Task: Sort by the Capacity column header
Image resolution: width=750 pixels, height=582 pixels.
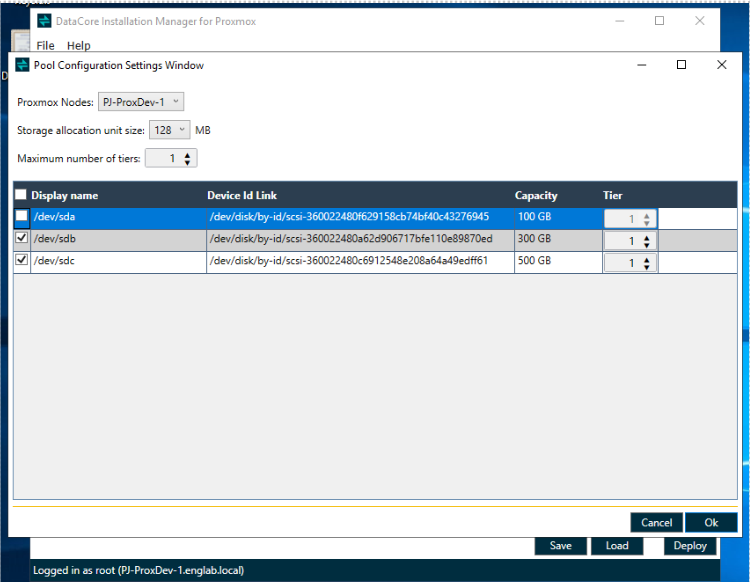Action: pos(536,195)
